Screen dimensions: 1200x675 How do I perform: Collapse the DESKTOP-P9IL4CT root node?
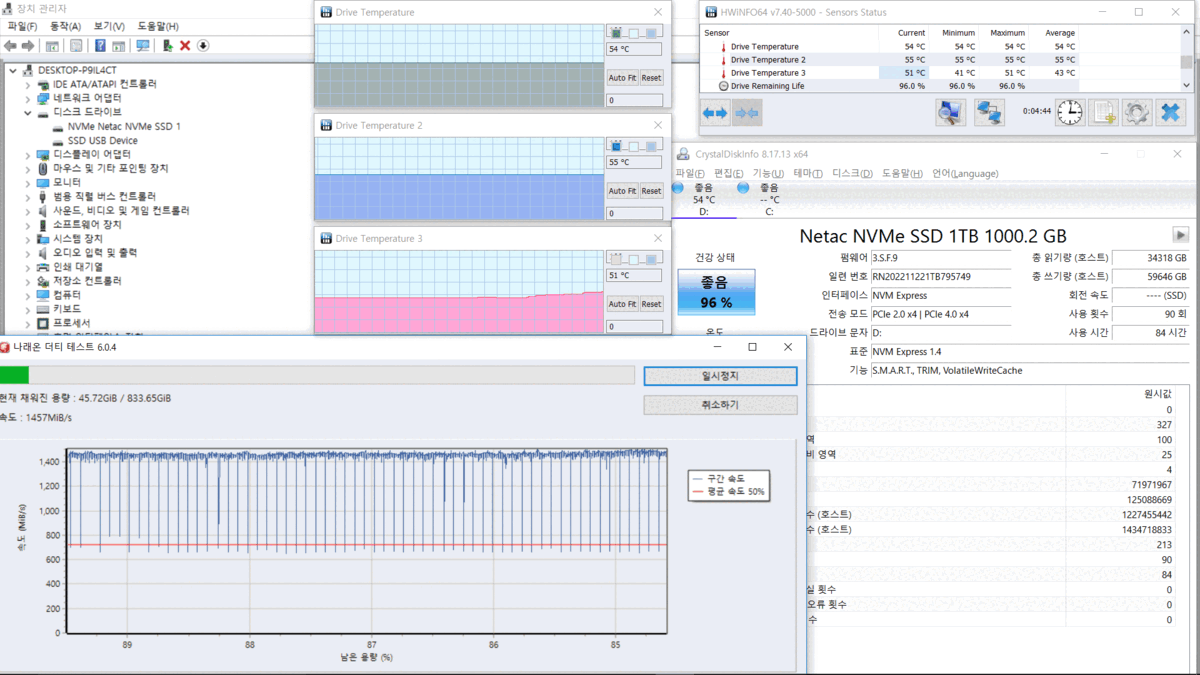tap(12, 71)
